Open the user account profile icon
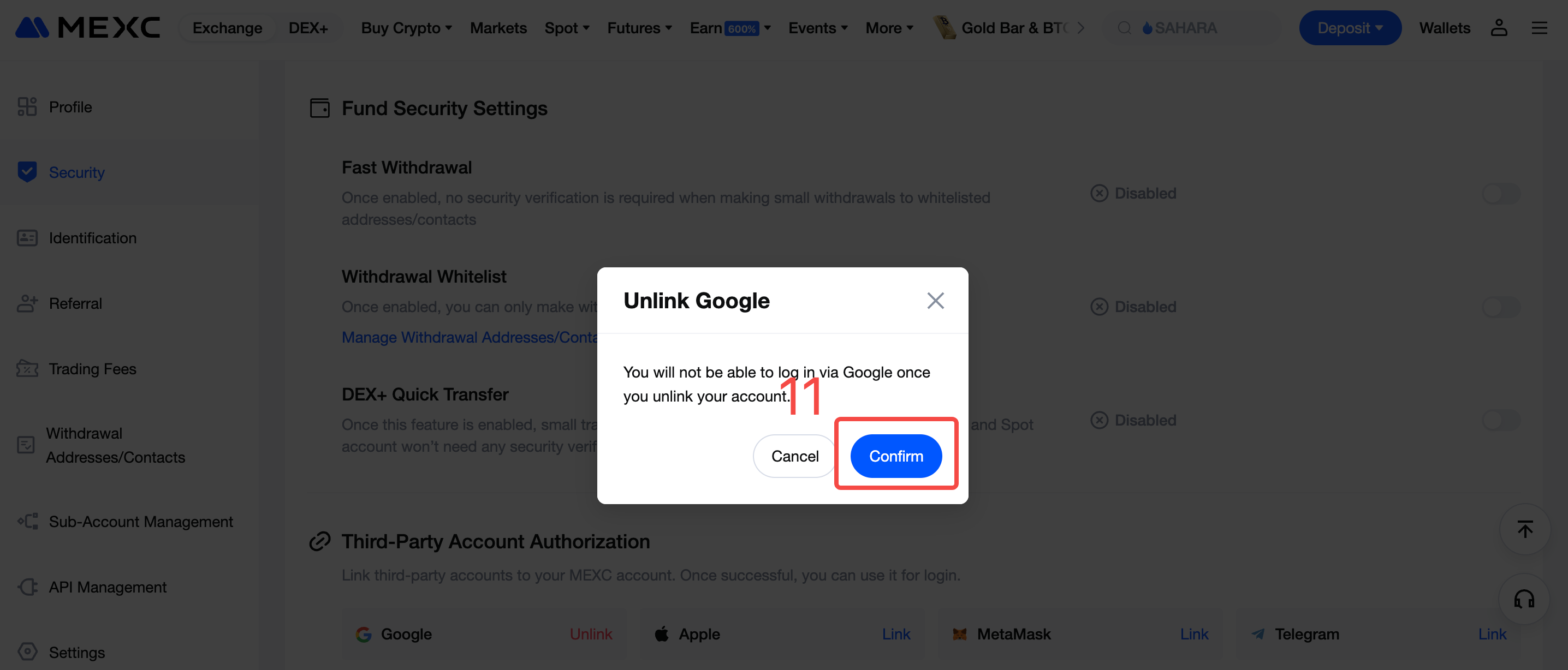The width and height of the screenshot is (1568, 670). [1499, 27]
